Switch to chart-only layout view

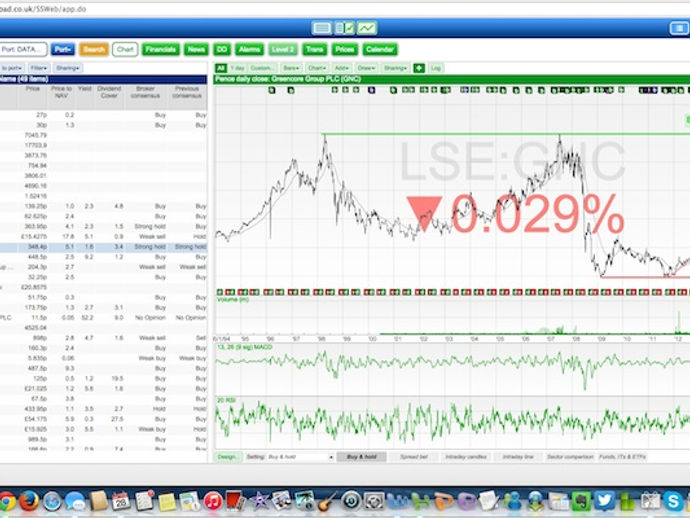(x=367, y=28)
